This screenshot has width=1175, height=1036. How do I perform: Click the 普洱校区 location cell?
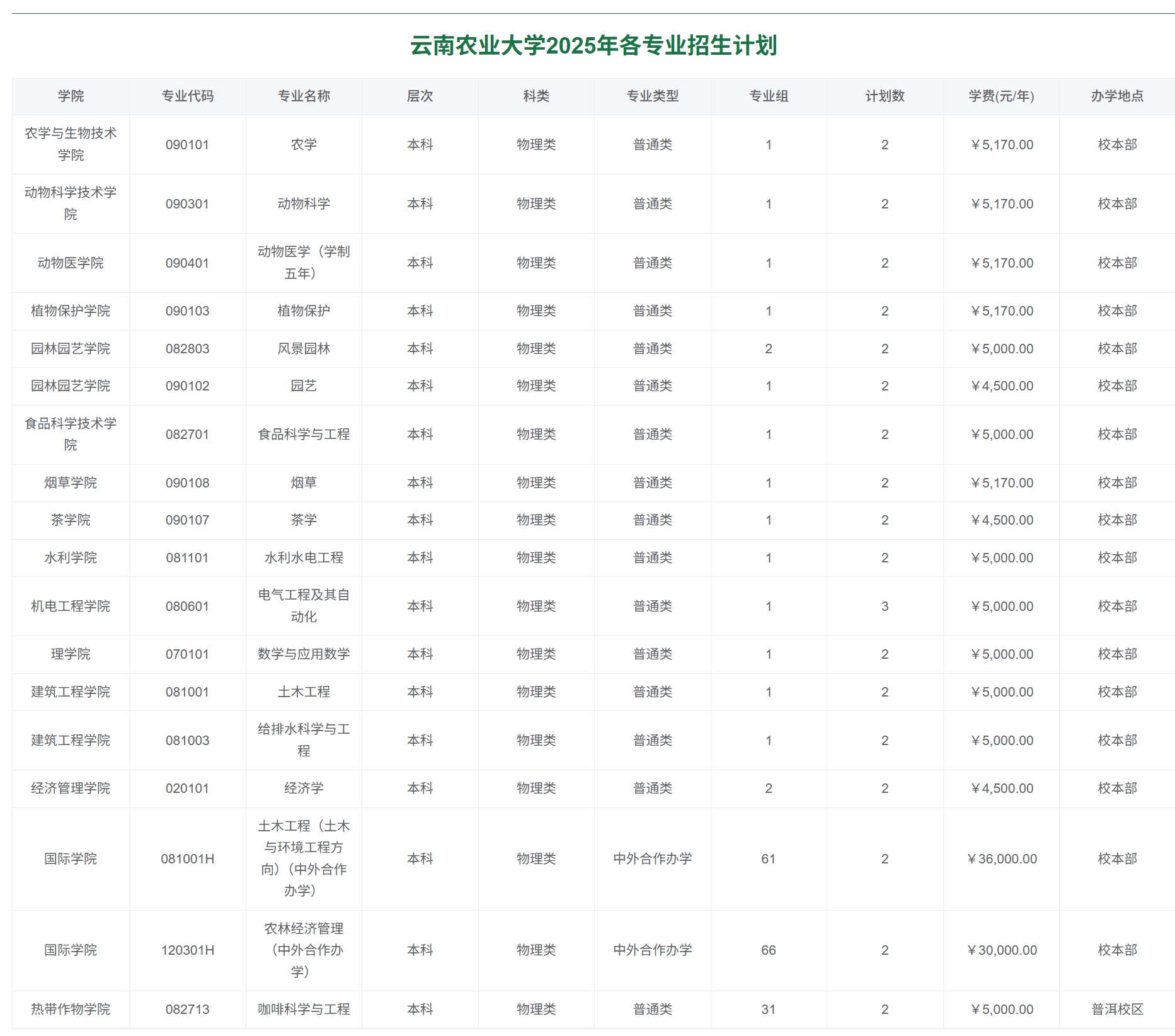pos(1117,1010)
